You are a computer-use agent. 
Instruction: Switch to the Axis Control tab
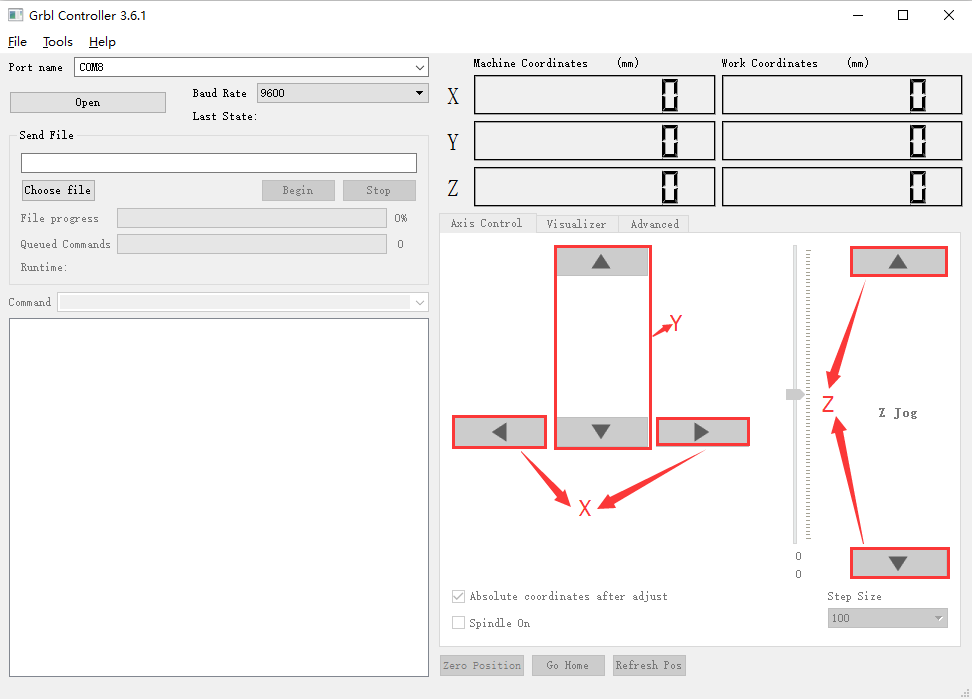pos(487,223)
